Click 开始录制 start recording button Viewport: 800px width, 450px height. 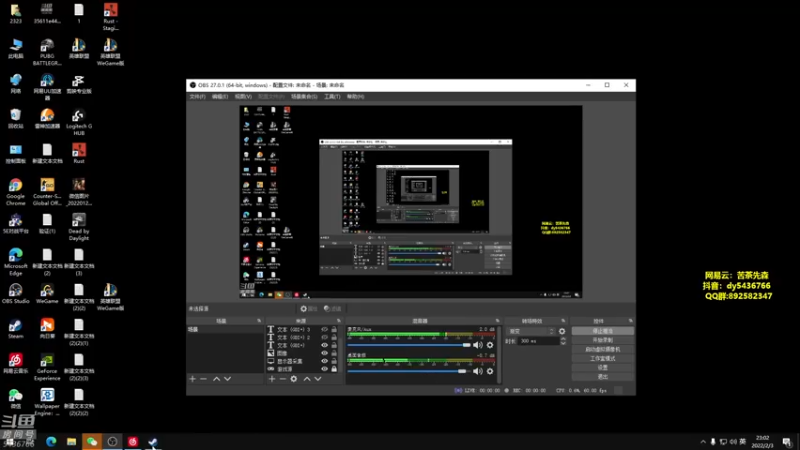click(603, 340)
